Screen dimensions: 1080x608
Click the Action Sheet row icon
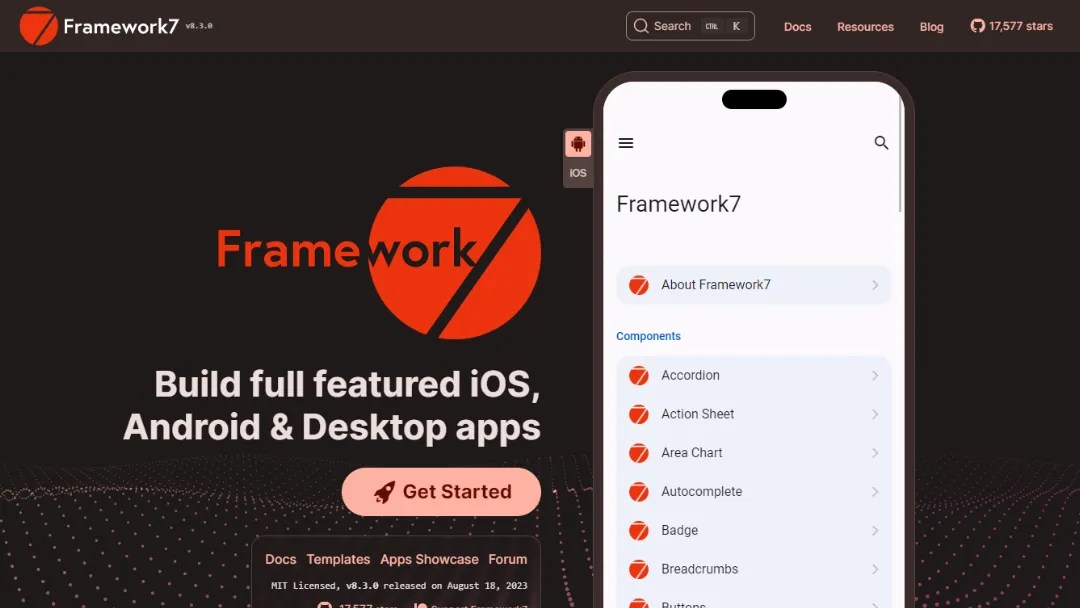pos(638,414)
